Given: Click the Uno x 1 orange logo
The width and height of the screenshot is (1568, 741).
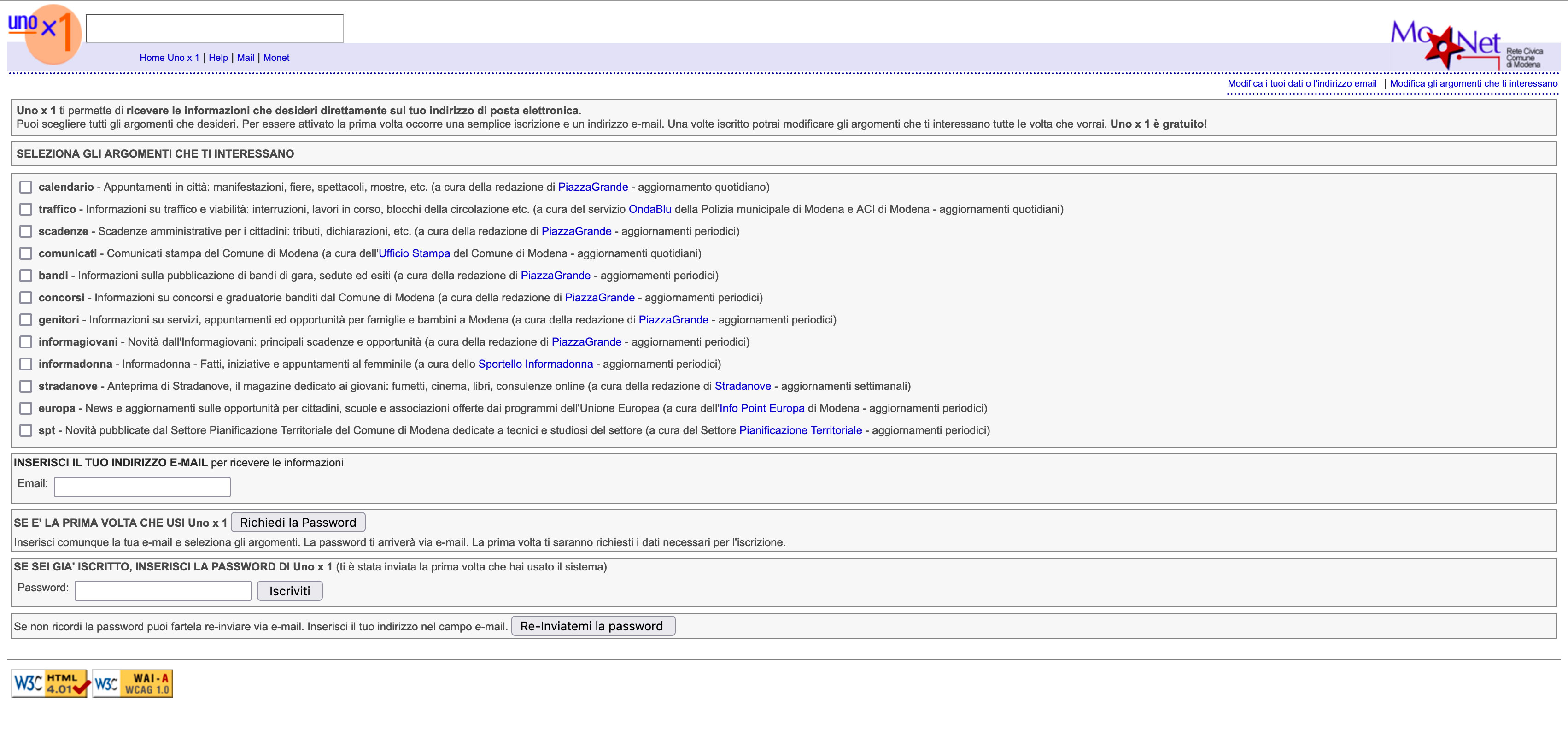Looking at the screenshot, I should (x=46, y=34).
